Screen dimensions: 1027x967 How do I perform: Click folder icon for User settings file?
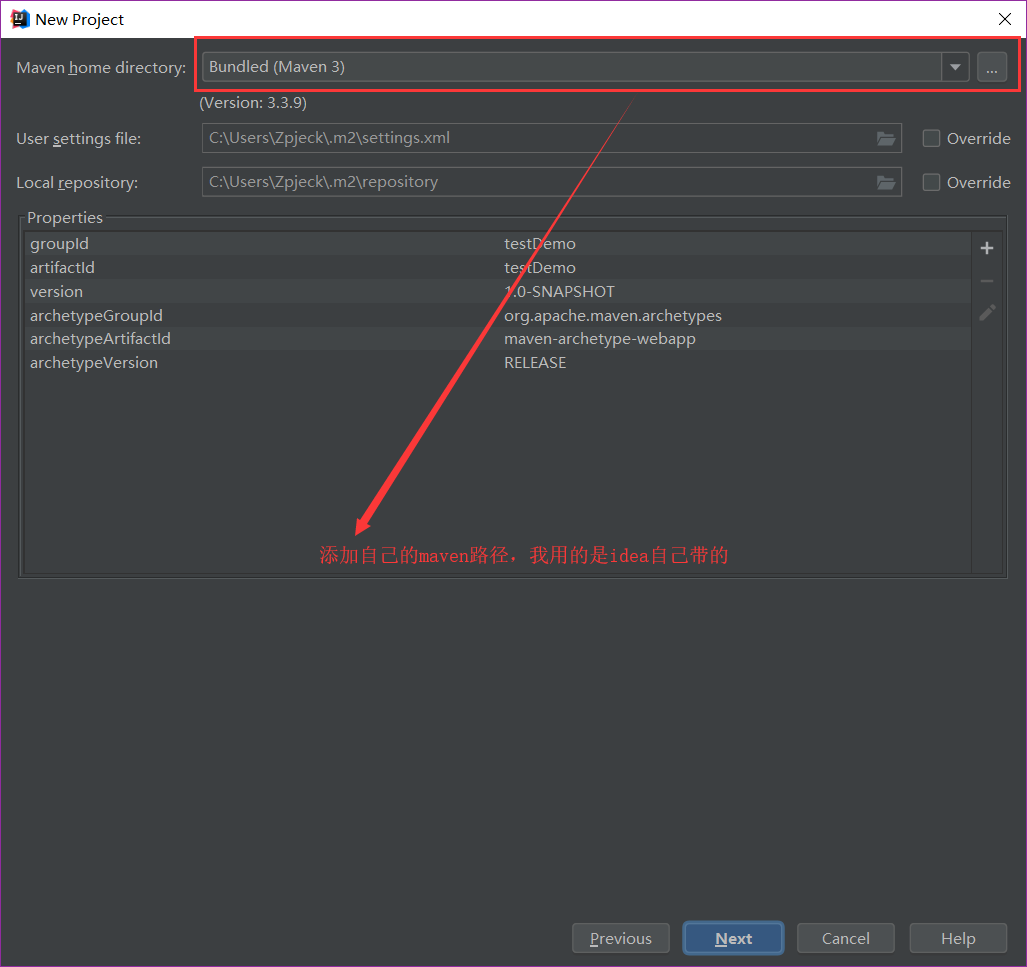pyautogui.click(x=886, y=138)
